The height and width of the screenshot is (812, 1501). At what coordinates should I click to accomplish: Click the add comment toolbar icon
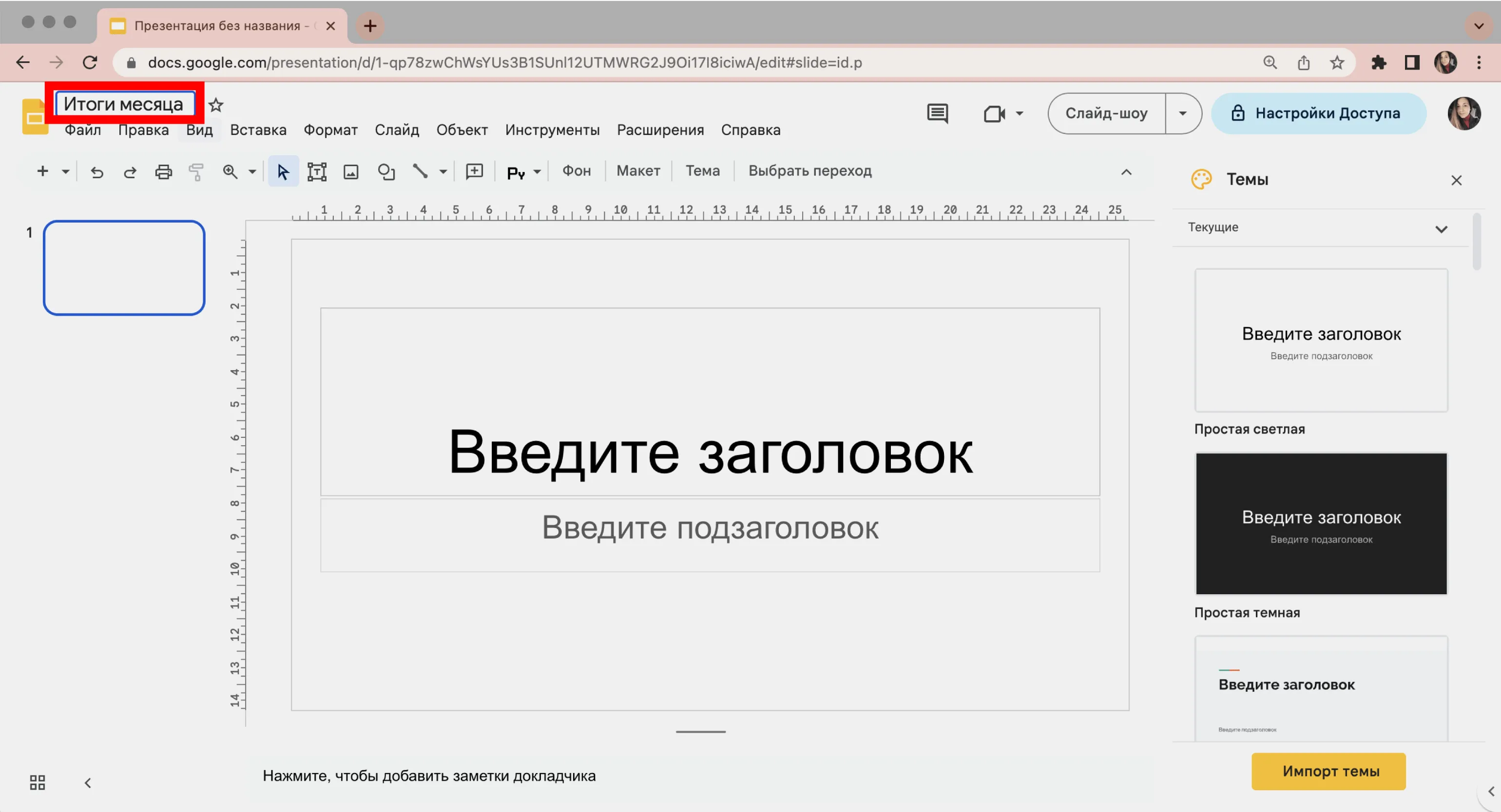(474, 171)
